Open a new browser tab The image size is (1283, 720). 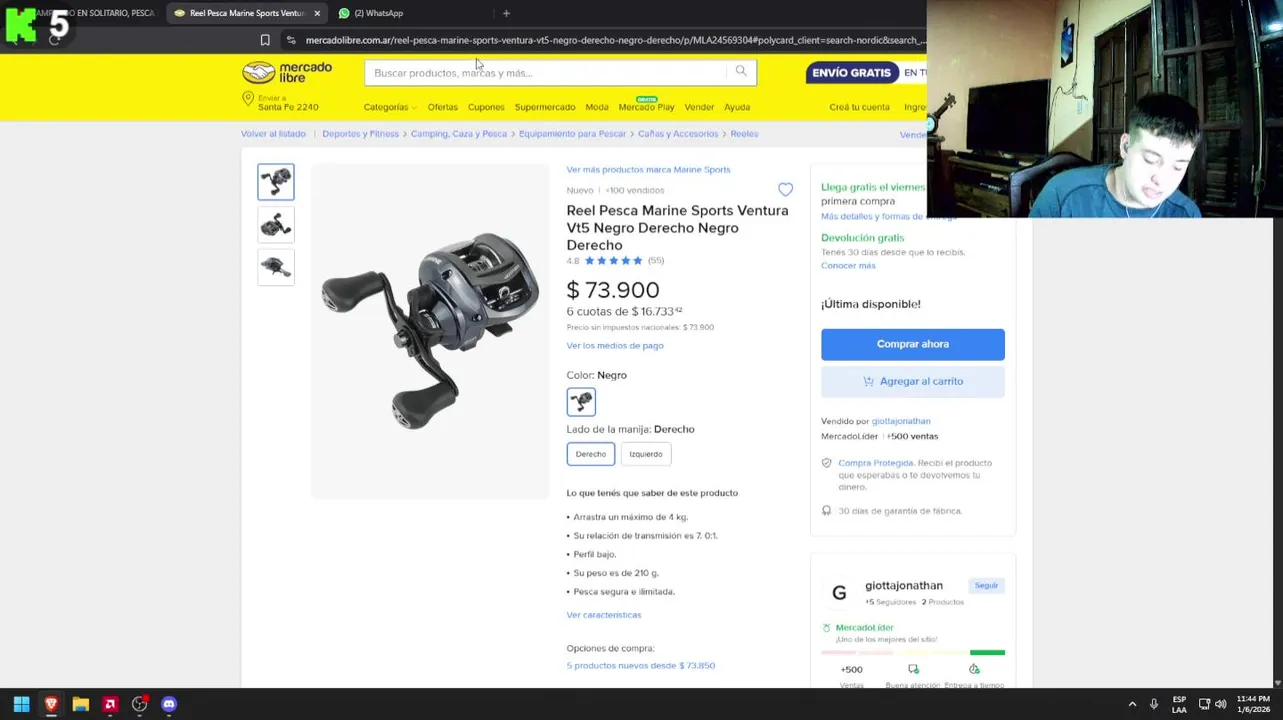tap(506, 13)
